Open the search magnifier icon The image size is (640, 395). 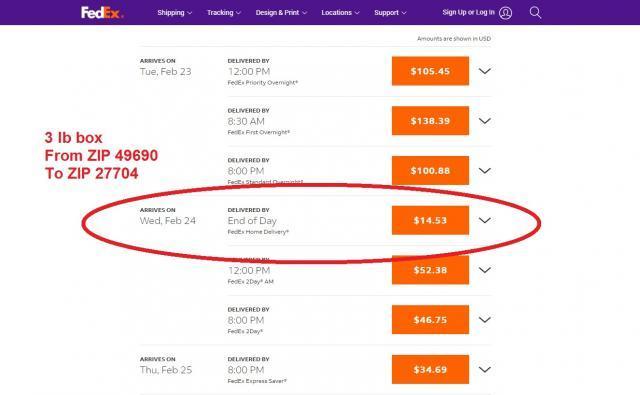[535, 13]
